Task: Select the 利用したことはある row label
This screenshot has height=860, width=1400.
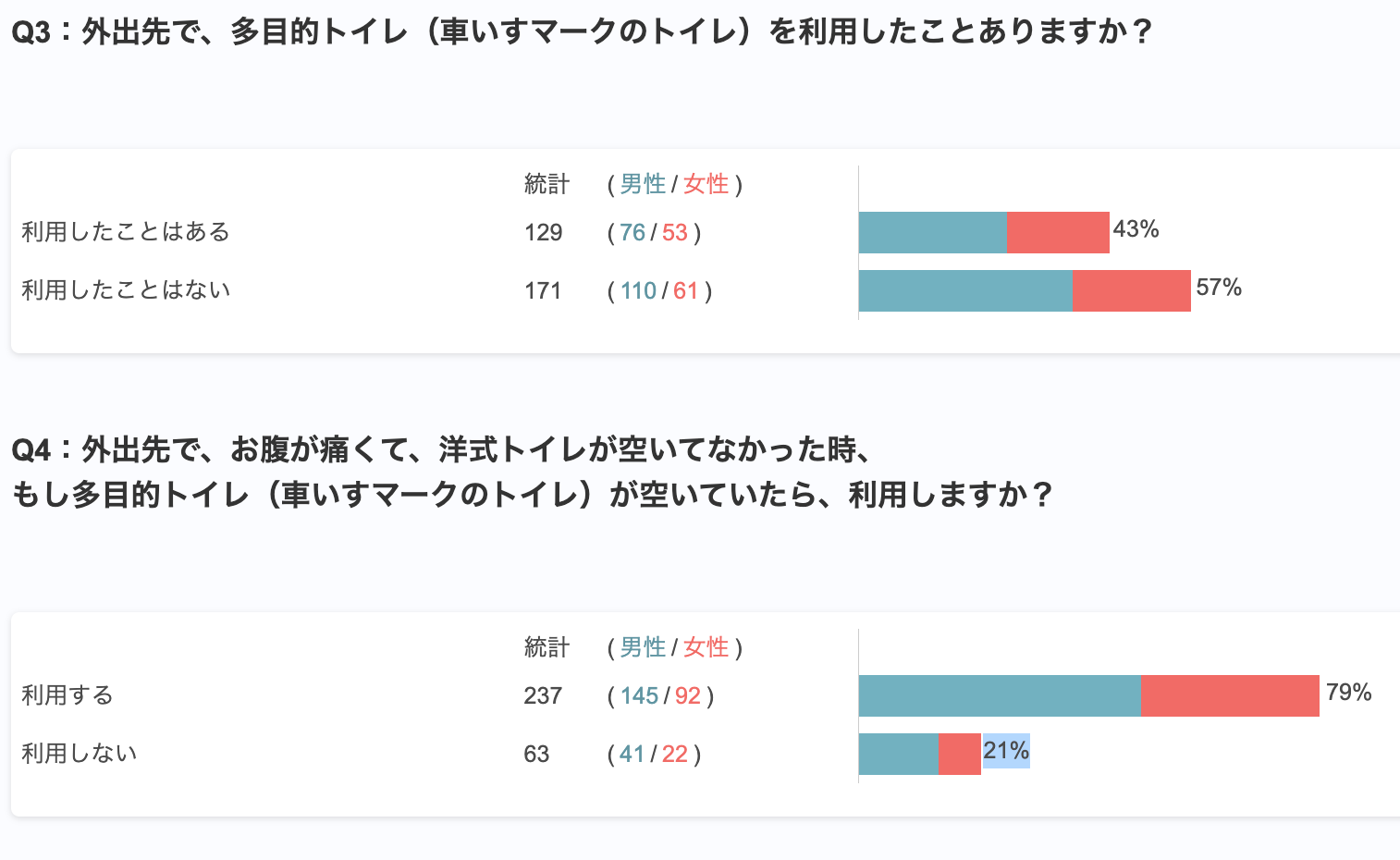Action: tap(126, 232)
